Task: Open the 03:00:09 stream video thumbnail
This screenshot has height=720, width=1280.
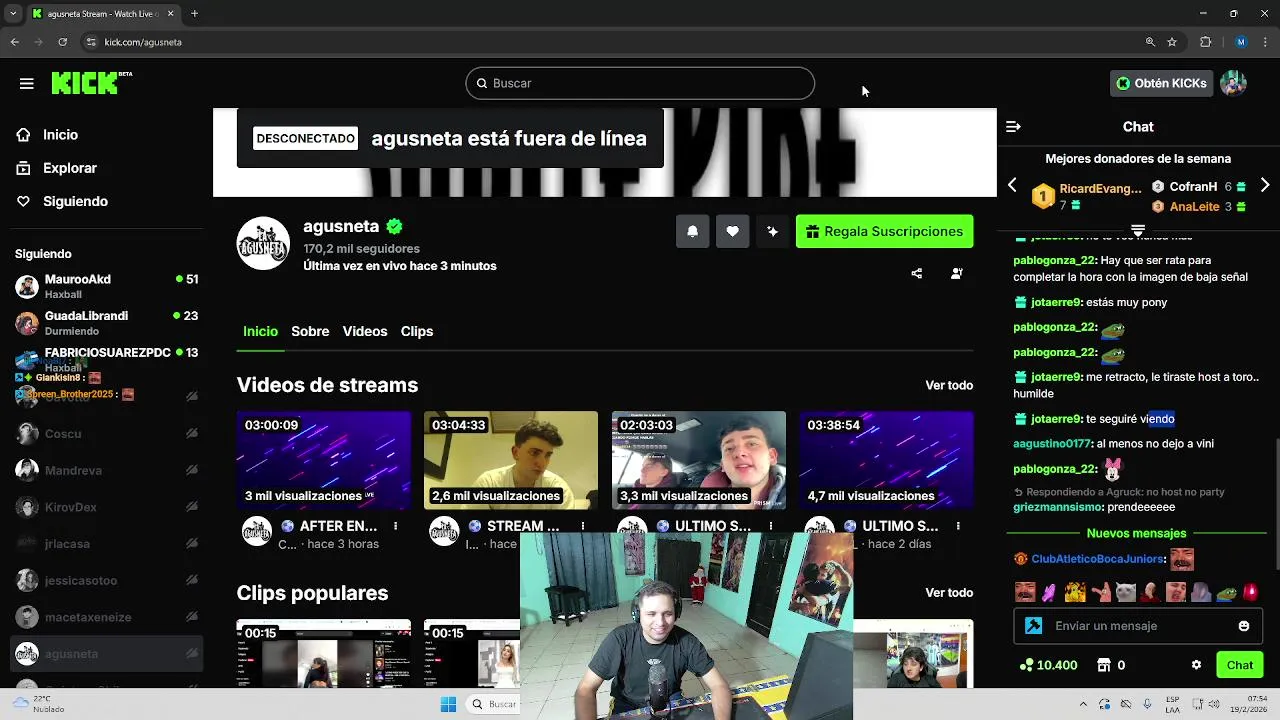Action: (324, 460)
